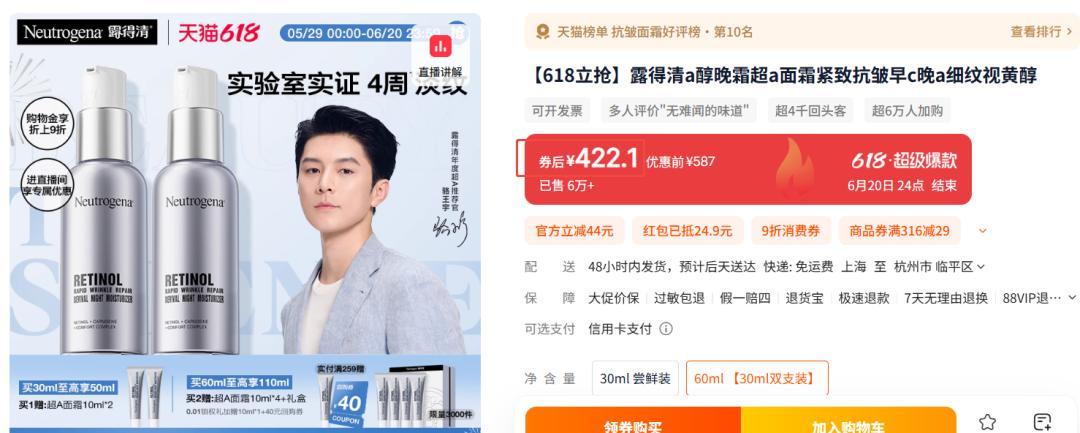Click the favorite star icon

click(987, 422)
